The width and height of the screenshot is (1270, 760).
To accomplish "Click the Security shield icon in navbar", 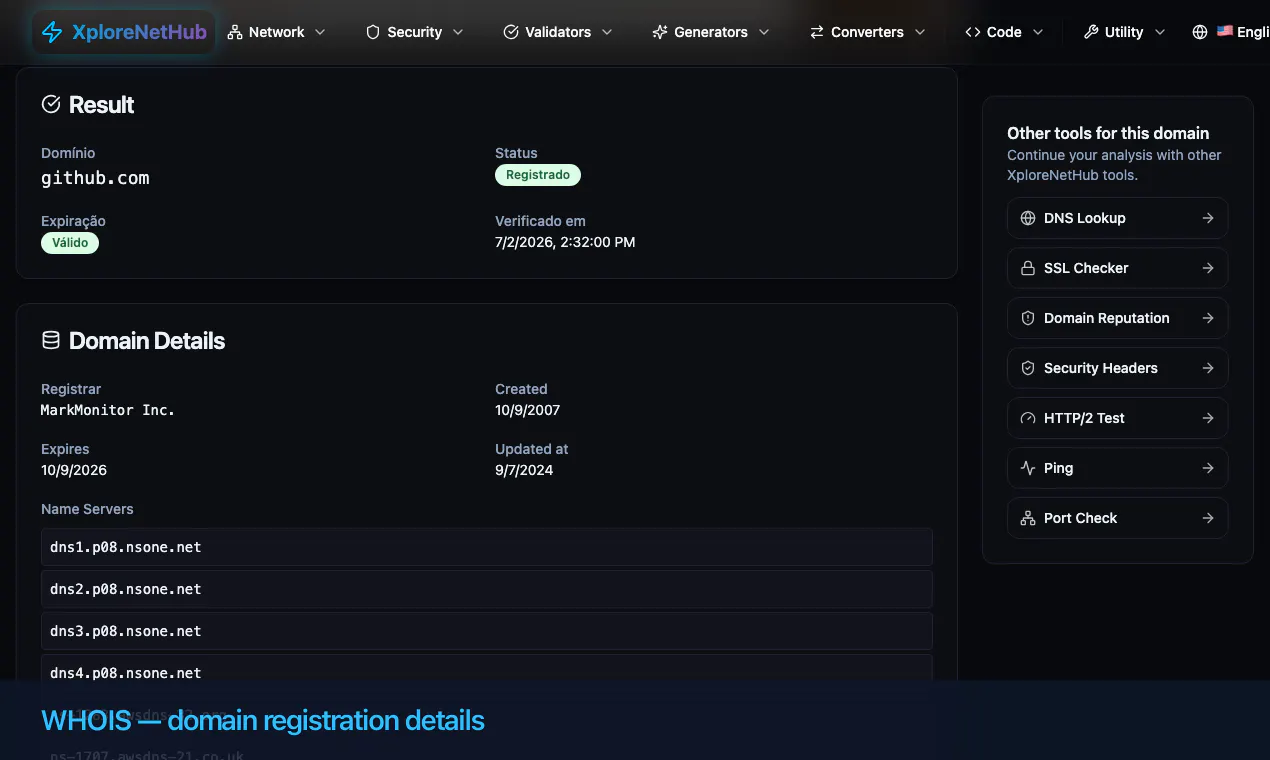I will coord(373,32).
